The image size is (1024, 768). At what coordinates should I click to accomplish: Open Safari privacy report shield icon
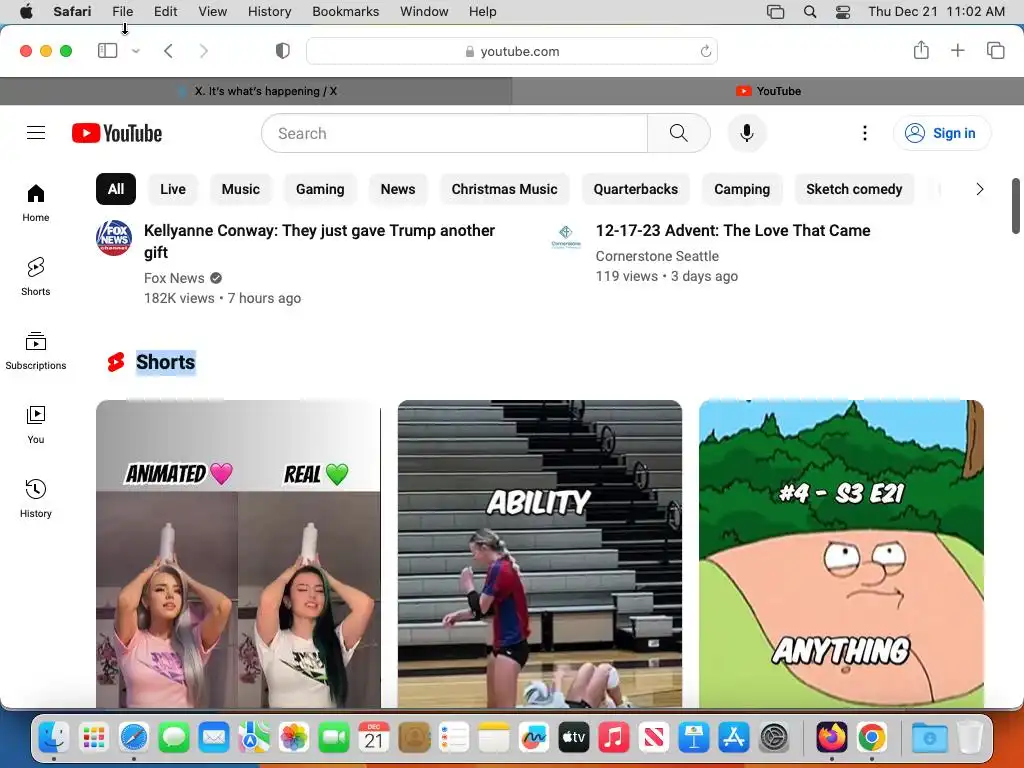pos(283,51)
